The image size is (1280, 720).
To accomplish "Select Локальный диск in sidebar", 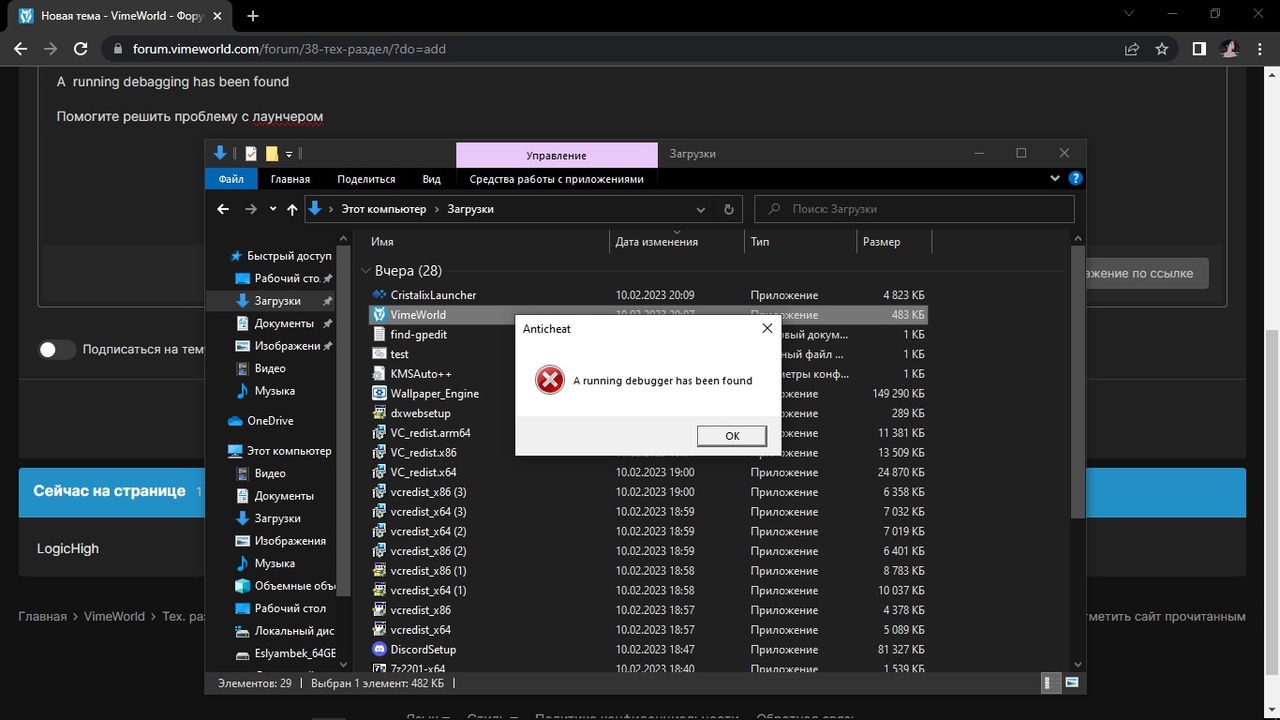I will pyautogui.click(x=284, y=631).
